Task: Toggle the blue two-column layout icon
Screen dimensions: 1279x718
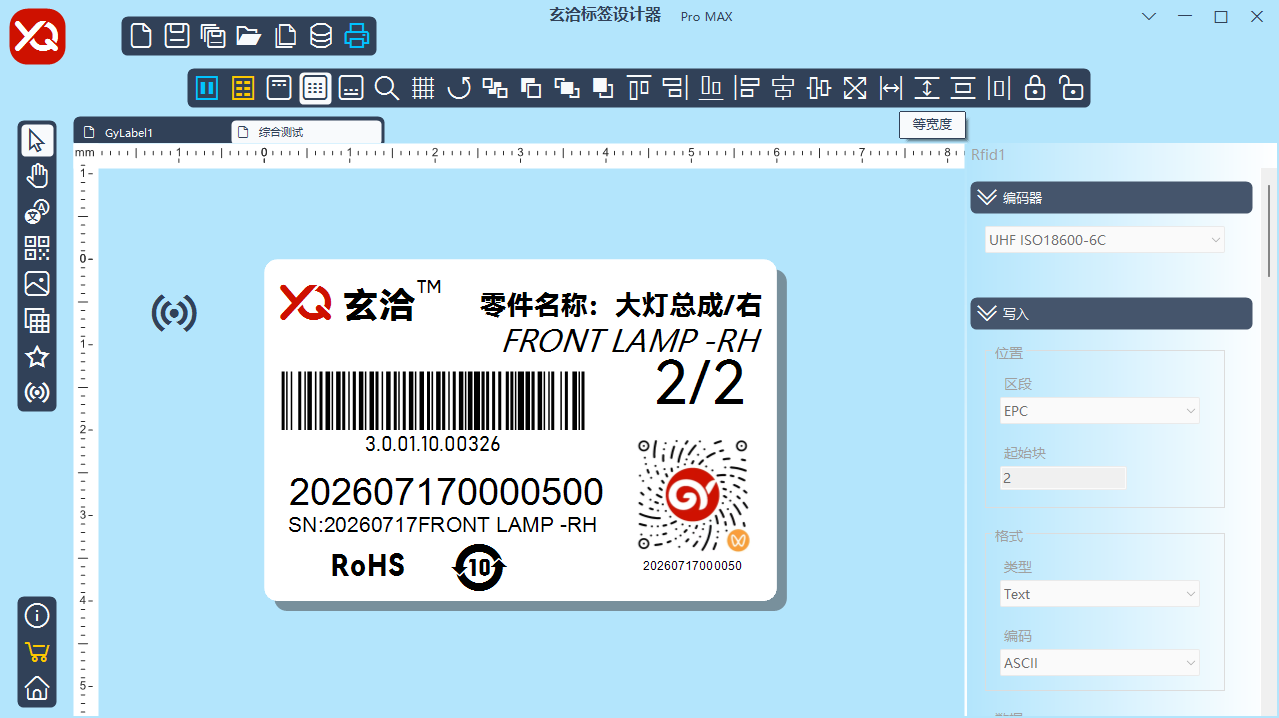Action: coord(207,88)
